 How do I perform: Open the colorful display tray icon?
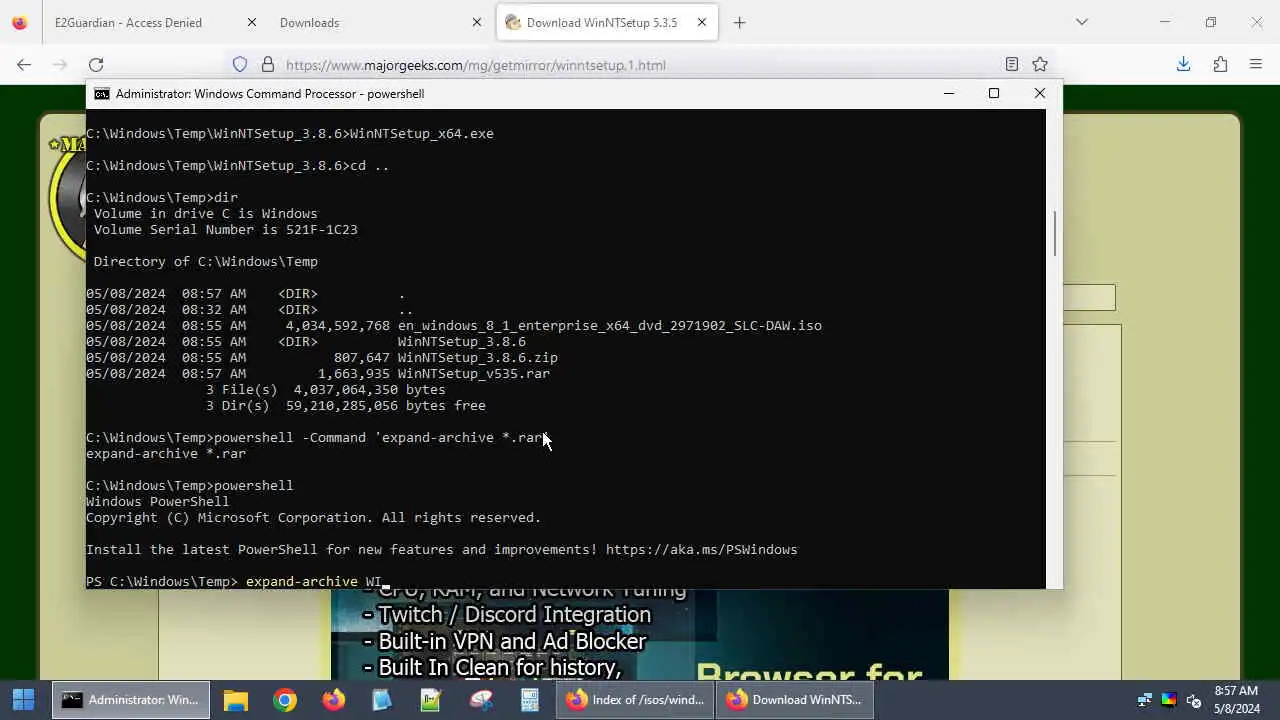(x=1169, y=700)
